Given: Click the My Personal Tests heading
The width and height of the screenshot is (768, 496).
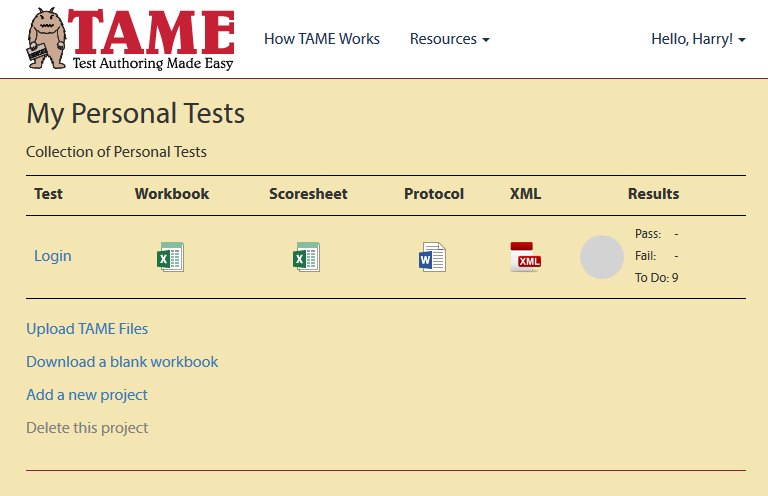Looking at the screenshot, I should 135,114.
